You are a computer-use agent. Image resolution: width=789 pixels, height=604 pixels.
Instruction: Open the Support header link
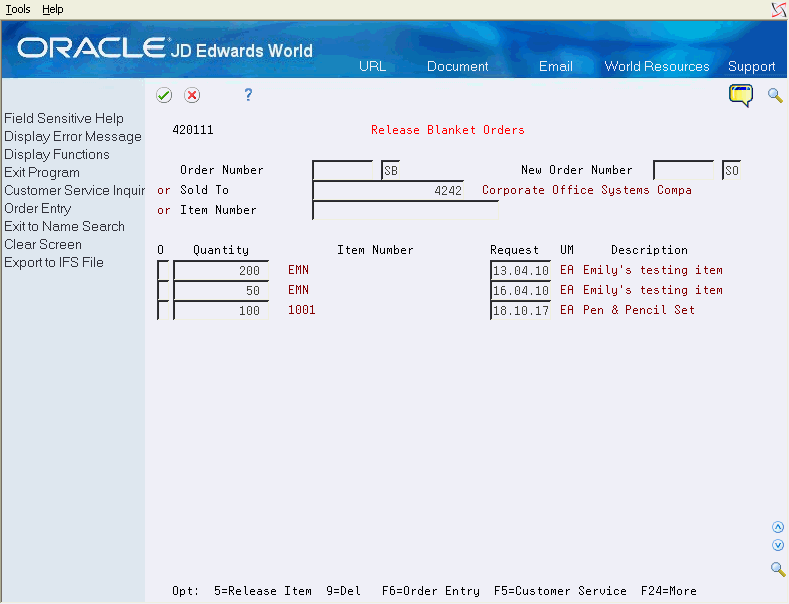(x=751, y=66)
